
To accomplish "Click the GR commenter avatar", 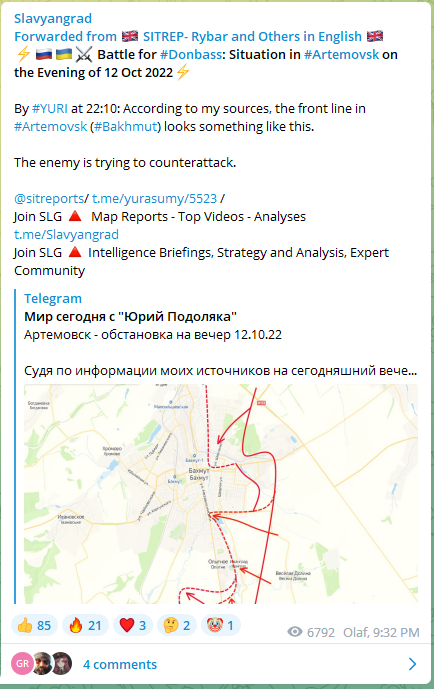I will (23, 664).
